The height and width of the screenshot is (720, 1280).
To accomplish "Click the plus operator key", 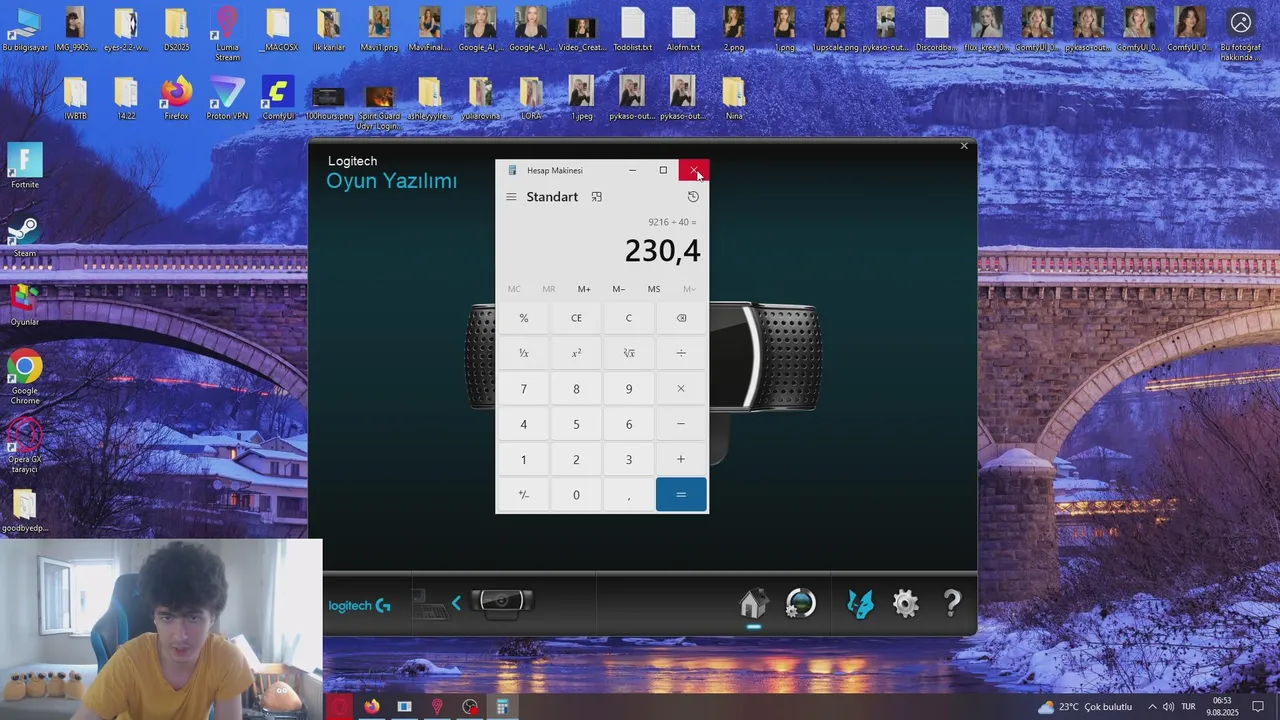I will (681, 459).
